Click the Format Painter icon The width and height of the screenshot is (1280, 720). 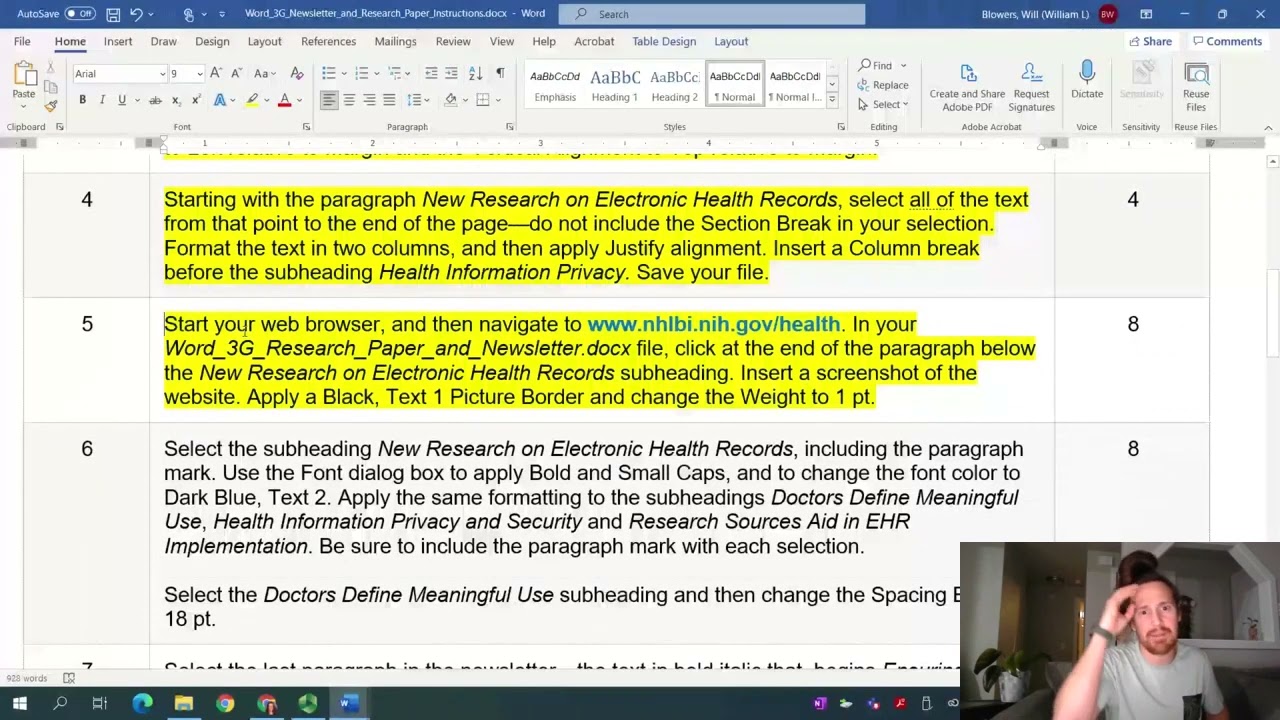(51, 105)
